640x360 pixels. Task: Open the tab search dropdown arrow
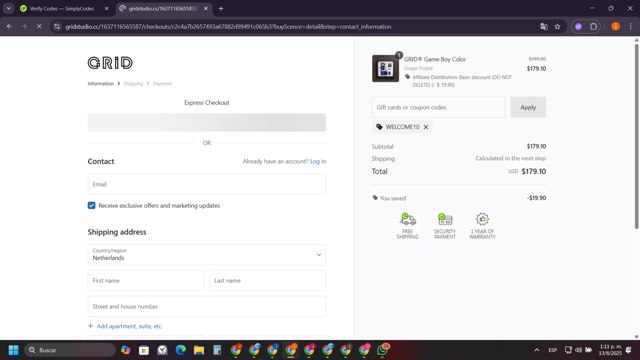click(x=9, y=8)
